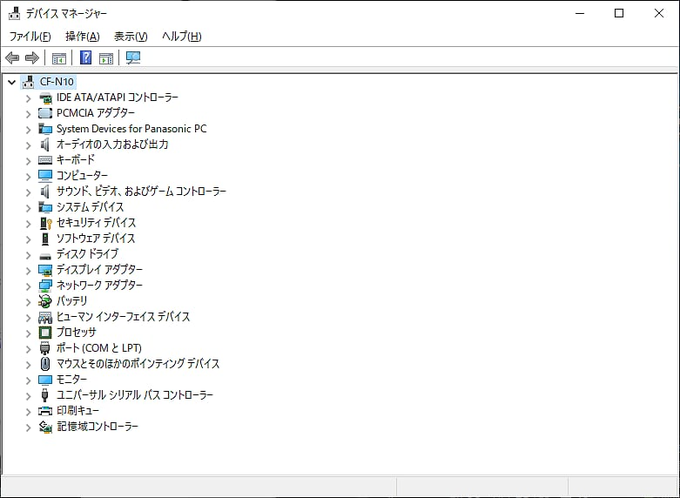Collapse the CF-N10 root node
The width and height of the screenshot is (680, 498).
pyautogui.click(x=12, y=82)
